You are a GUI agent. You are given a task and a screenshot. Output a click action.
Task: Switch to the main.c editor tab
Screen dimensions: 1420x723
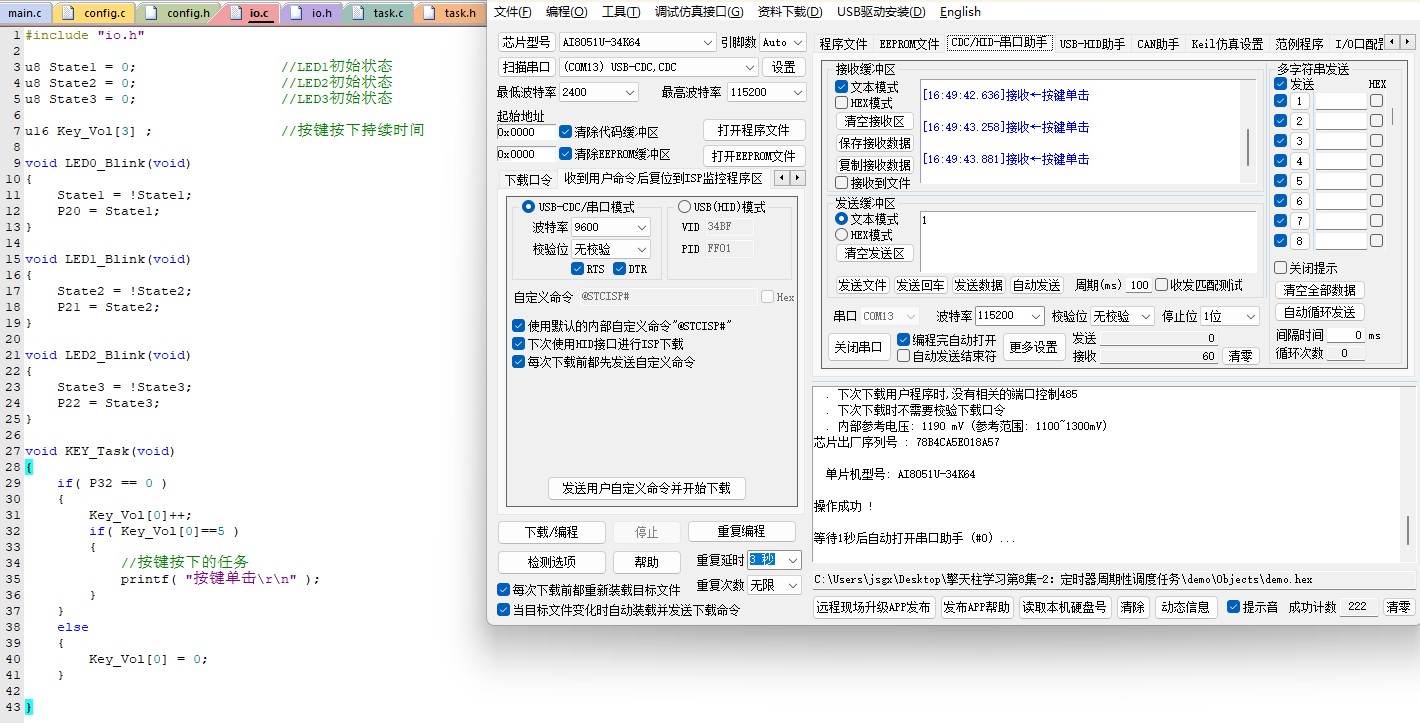tap(25, 13)
